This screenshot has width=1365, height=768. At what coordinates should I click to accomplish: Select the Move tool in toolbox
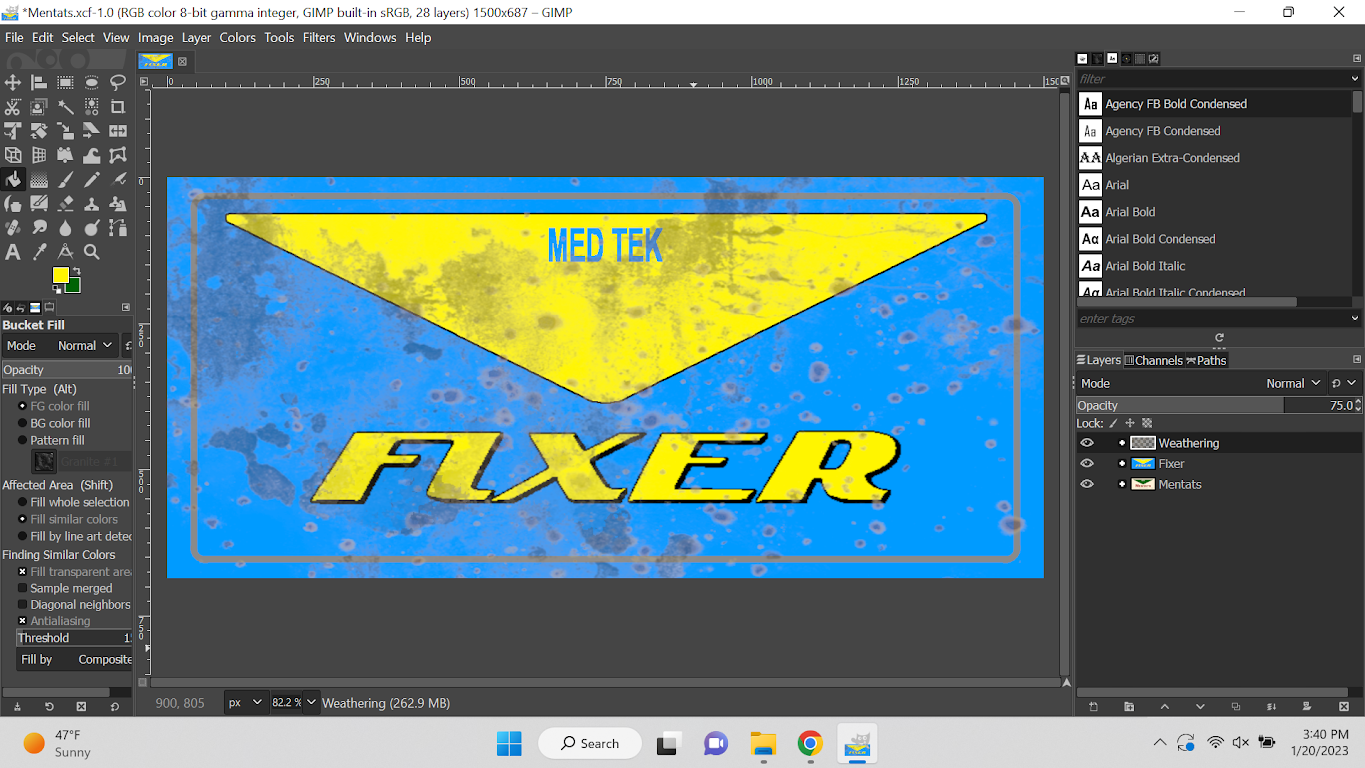[x=13, y=82]
